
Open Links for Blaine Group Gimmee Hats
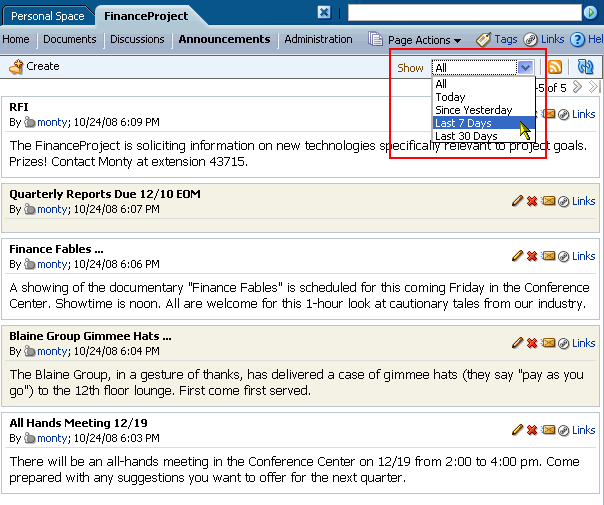click(x=584, y=343)
